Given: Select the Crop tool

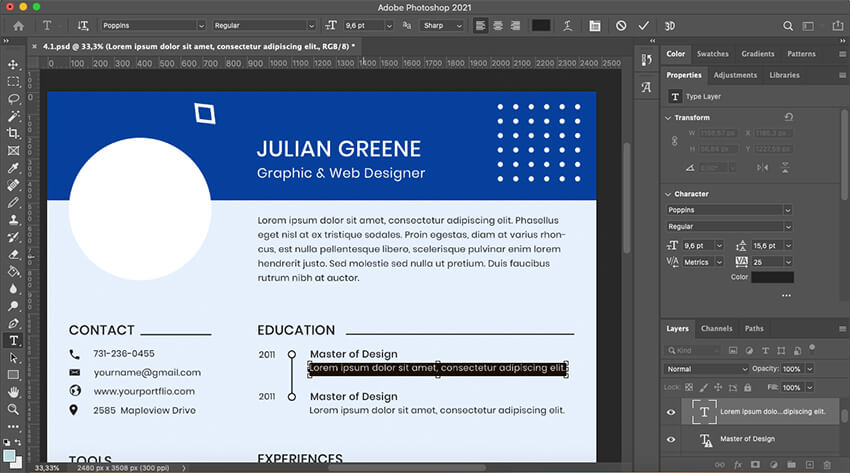Looking at the screenshot, I should [x=14, y=133].
